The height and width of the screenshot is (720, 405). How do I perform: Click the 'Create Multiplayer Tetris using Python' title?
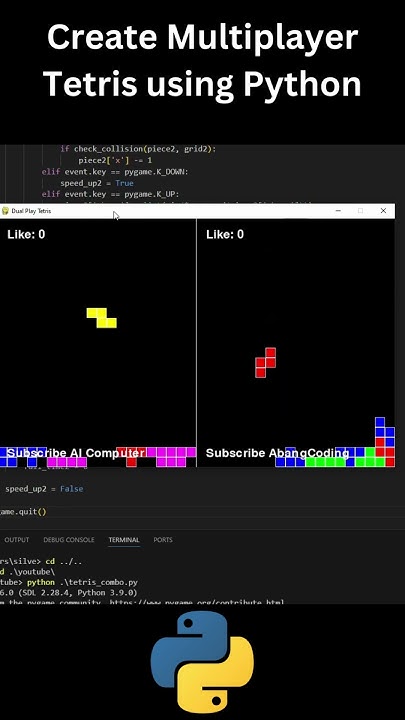202,61
